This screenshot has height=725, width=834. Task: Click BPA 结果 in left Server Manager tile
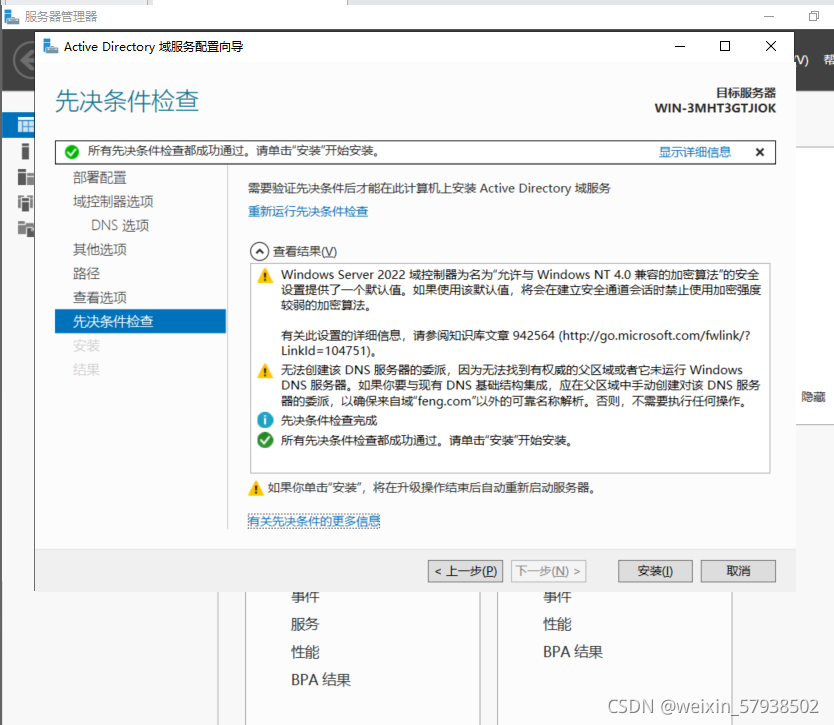pyautogui.click(x=321, y=680)
